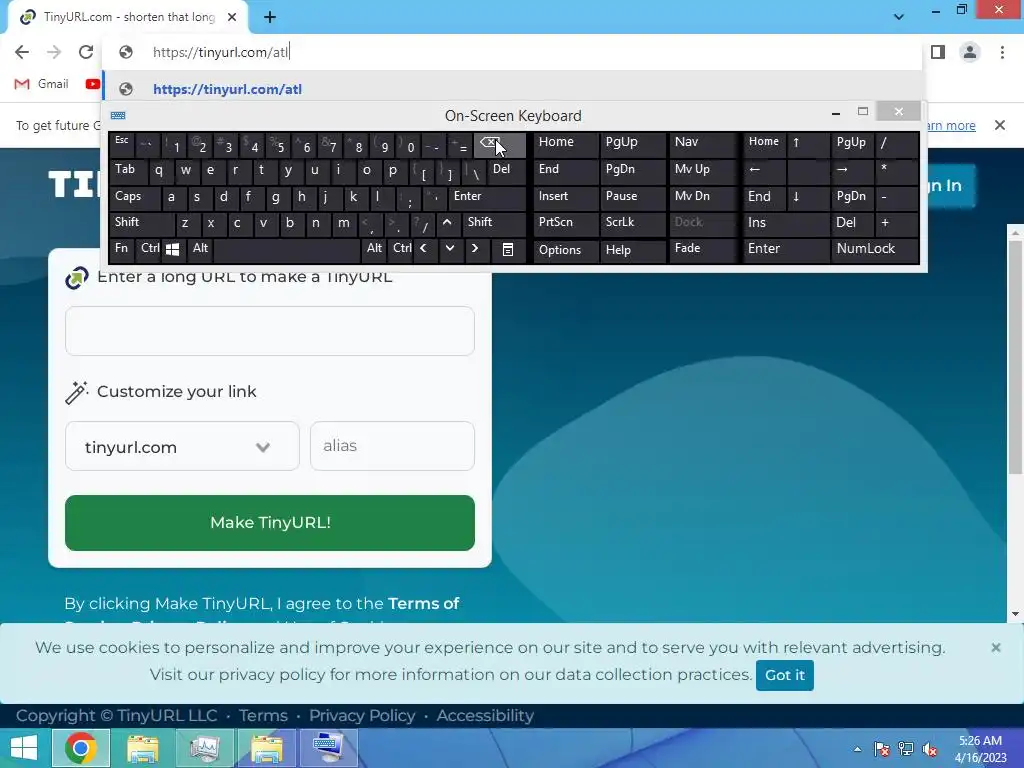This screenshot has height=768, width=1024.
Task: Open the Chrome profile avatar
Action: [970, 52]
